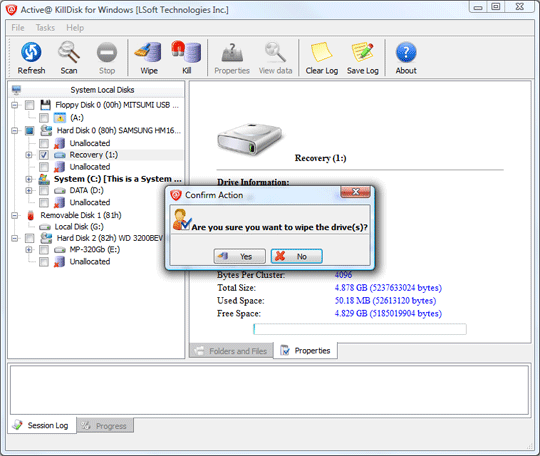Click inside the Session Log text area

(269, 390)
